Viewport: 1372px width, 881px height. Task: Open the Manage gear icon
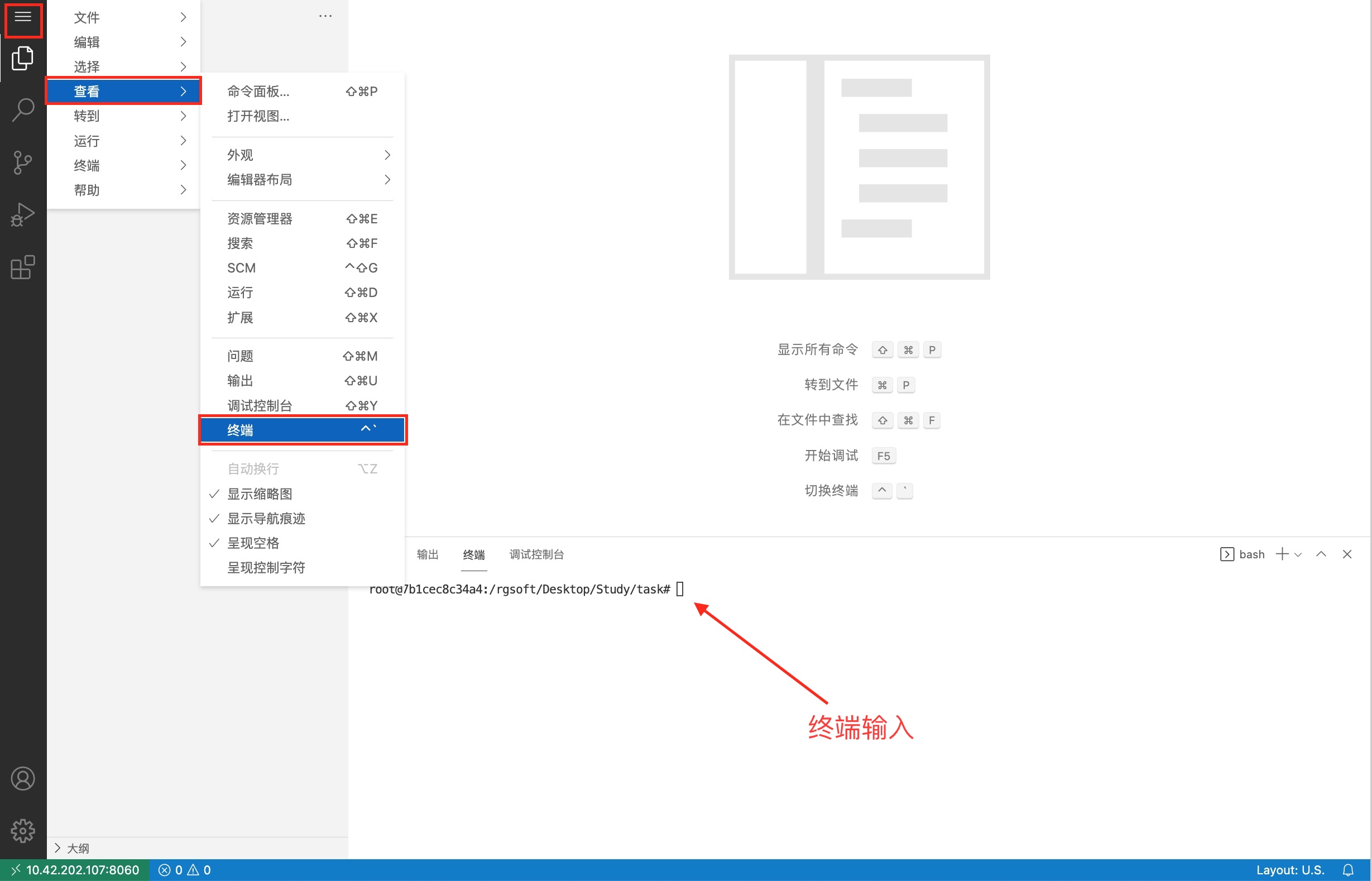23,830
